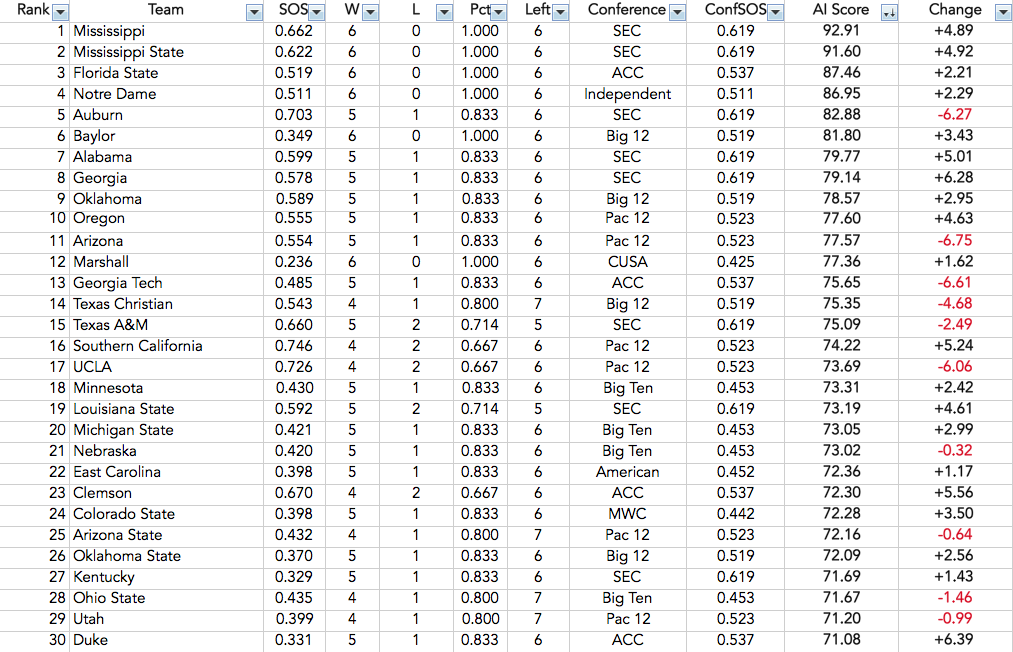Click the ConfSOS value 0.442
This screenshot has width=1013, height=652.
(x=735, y=514)
